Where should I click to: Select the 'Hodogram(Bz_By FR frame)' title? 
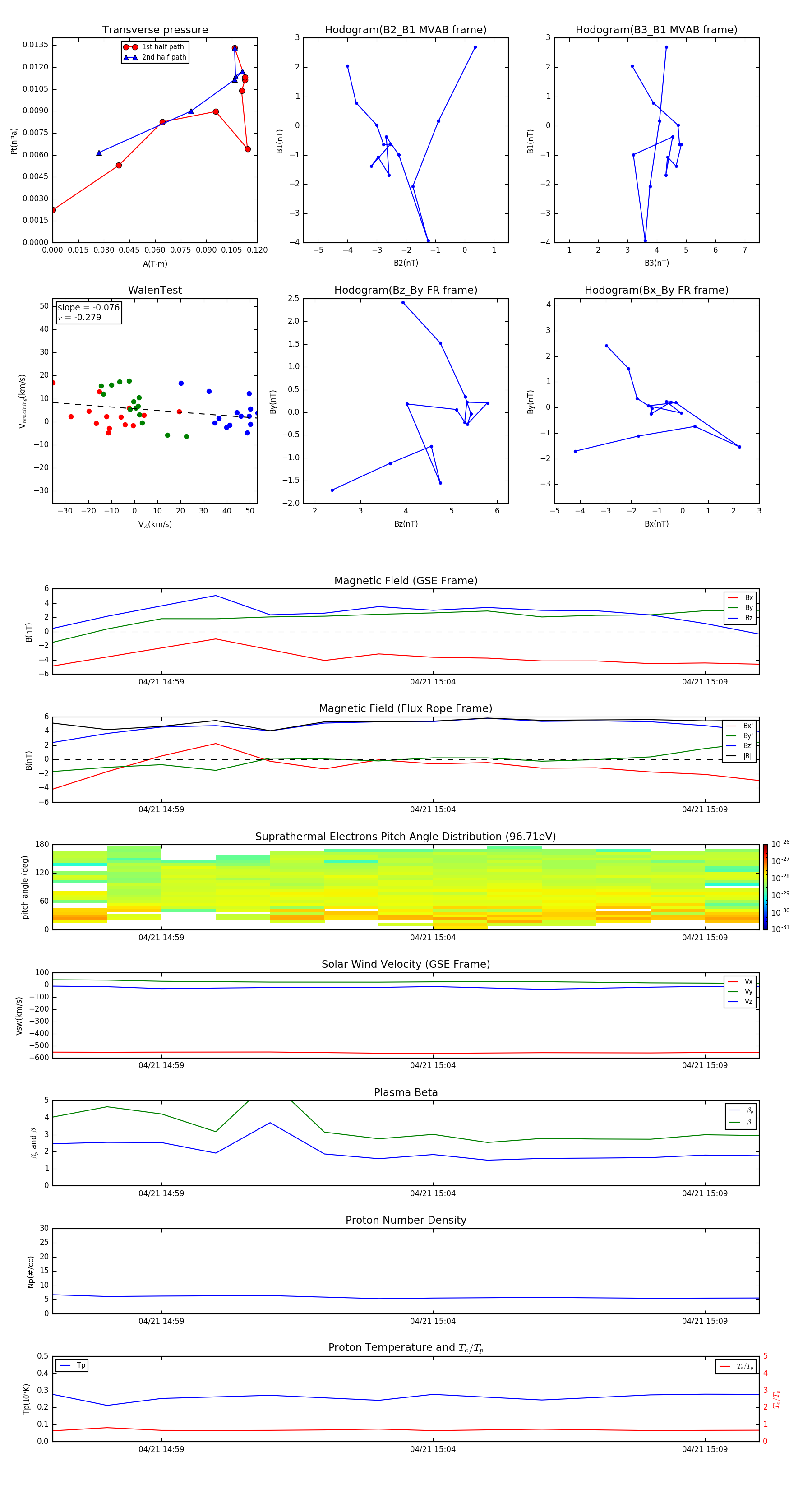coord(406,290)
